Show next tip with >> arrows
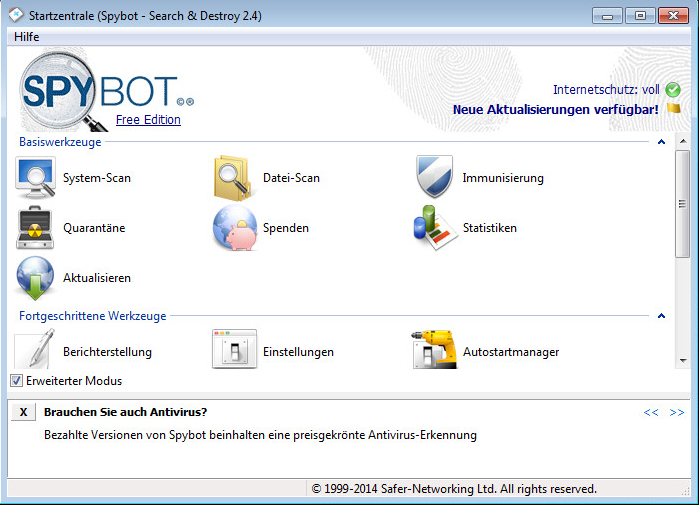 pyautogui.click(x=677, y=412)
